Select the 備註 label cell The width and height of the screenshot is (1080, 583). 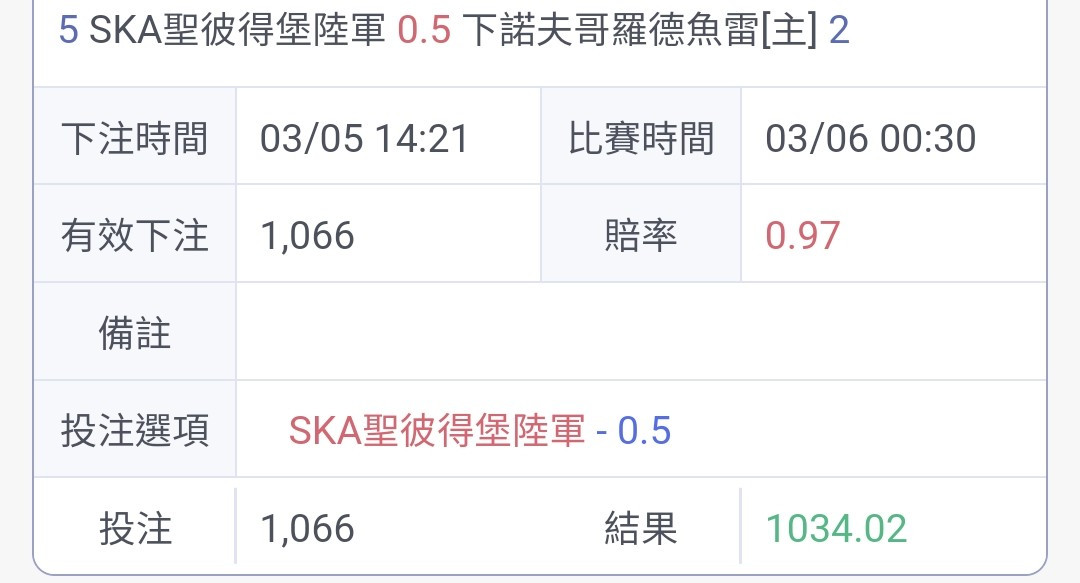(135, 331)
